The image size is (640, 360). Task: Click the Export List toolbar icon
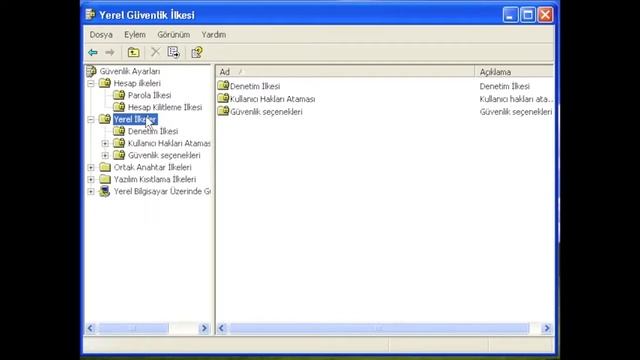[x=173, y=52]
